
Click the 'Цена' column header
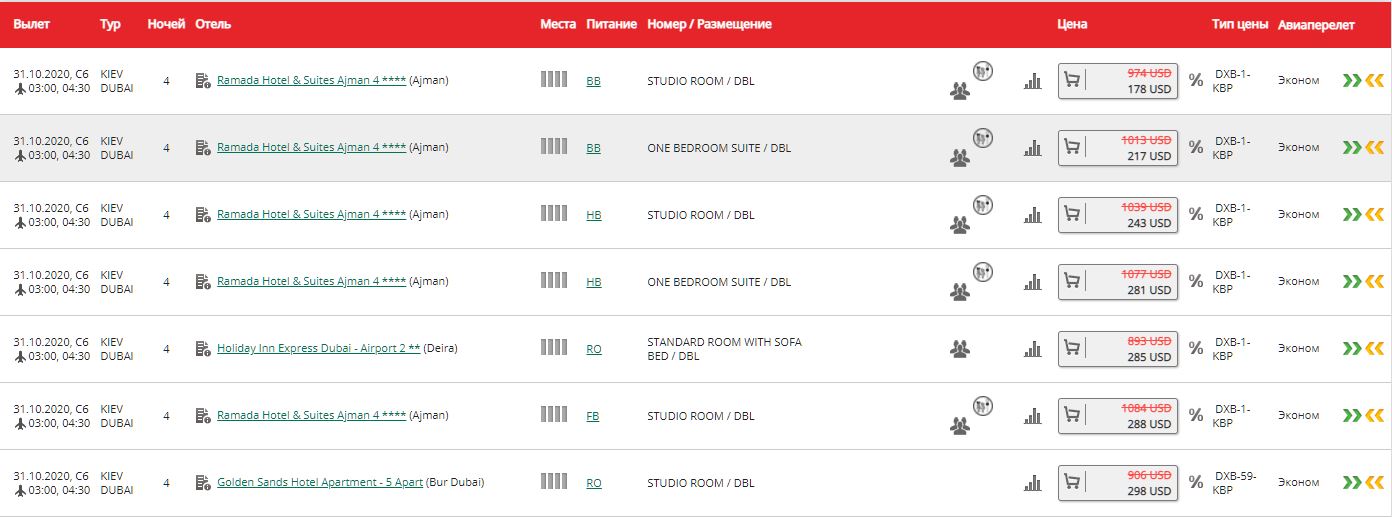pyautogui.click(x=1071, y=24)
